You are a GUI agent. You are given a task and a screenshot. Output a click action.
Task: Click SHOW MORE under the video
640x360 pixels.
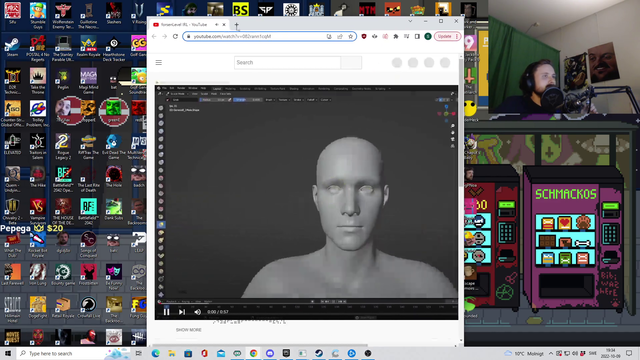(x=189, y=330)
